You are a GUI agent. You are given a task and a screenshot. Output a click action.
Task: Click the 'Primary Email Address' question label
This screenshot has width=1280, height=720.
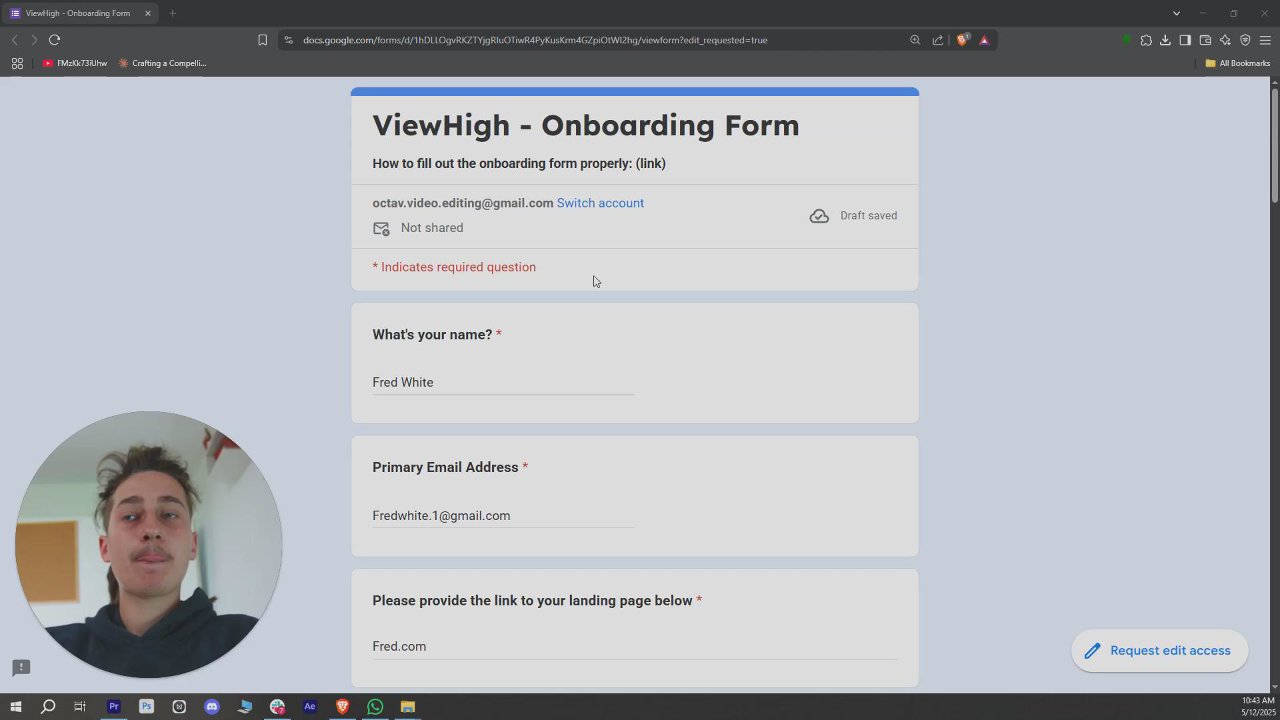point(445,467)
